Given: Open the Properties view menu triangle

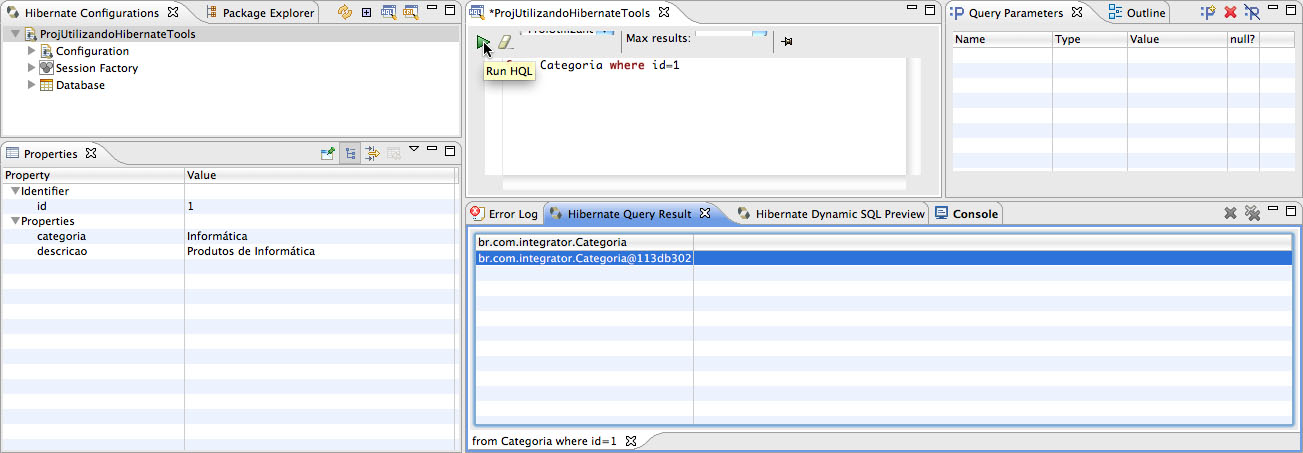Looking at the screenshot, I should 414,150.
